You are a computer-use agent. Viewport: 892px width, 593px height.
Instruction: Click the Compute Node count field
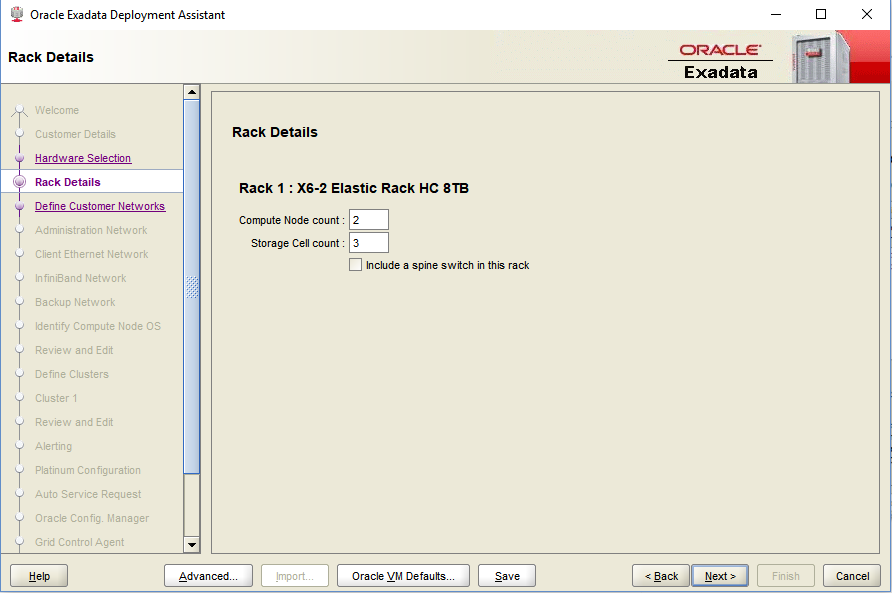368,220
